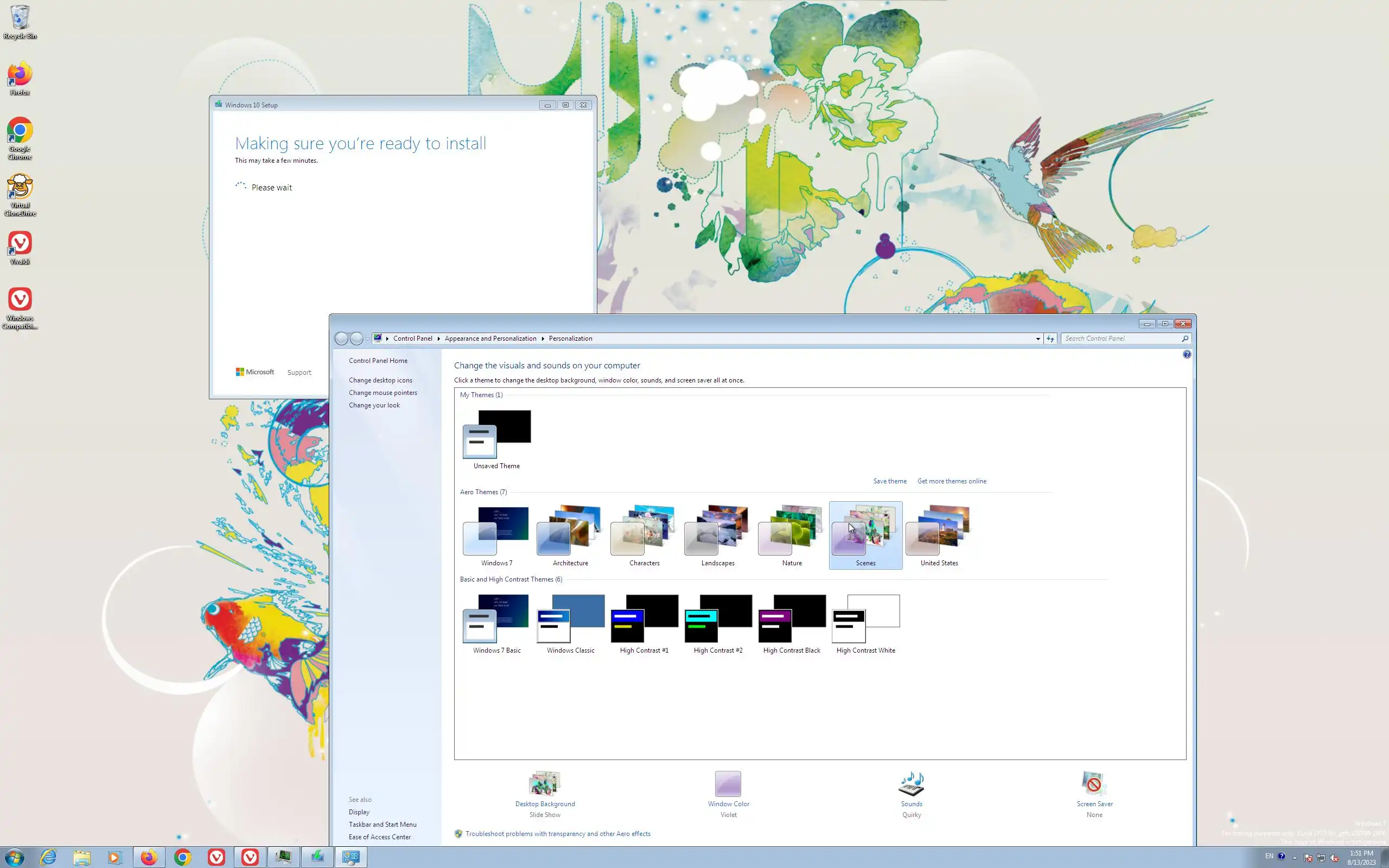Click the Control Panel help icon
Viewport: 1389px width, 868px height.
click(1187, 354)
